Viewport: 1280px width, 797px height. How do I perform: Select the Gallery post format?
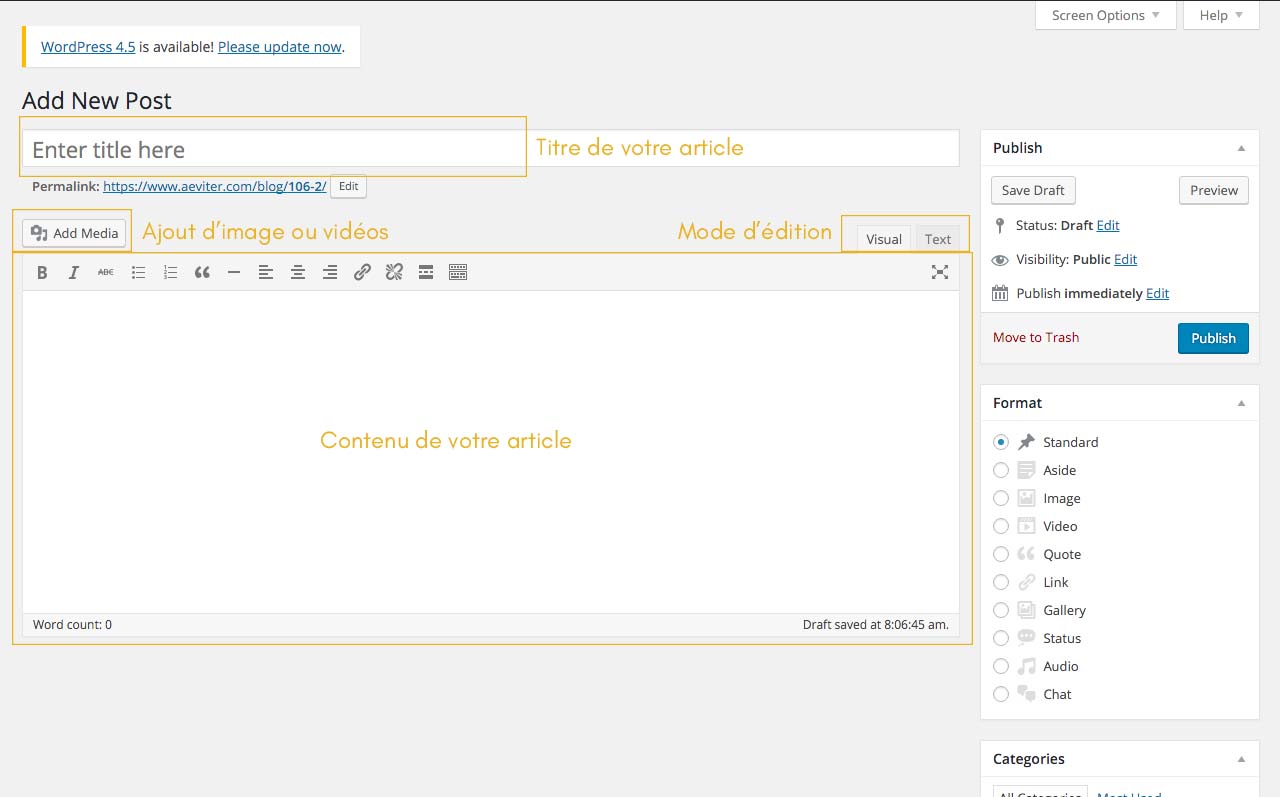pos(1001,610)
